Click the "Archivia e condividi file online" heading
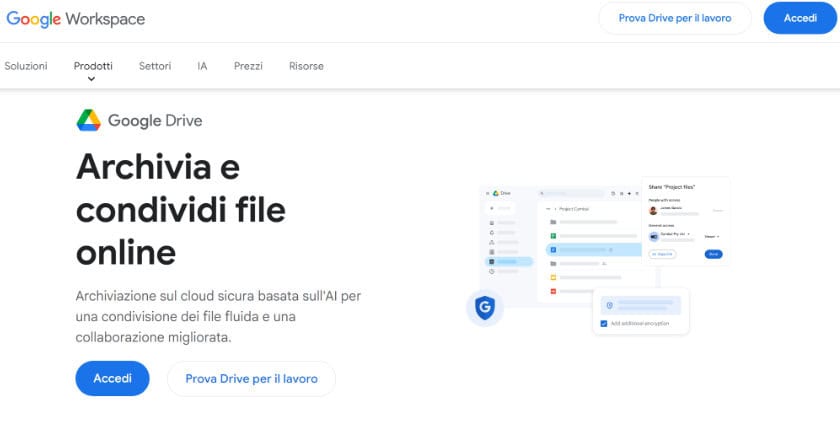The height and width of the screenshot is (440, 840). (x=181, y=210)
